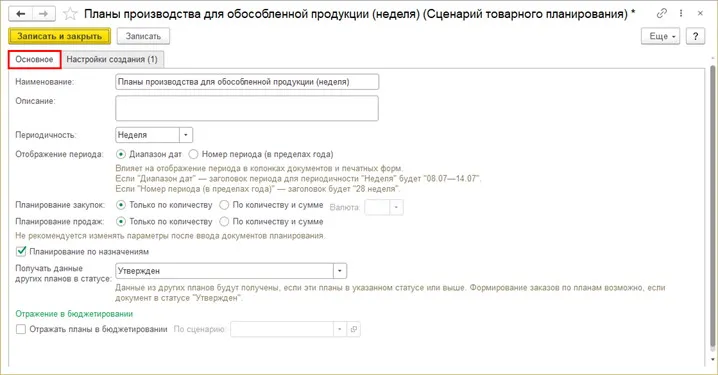This screenshot has width=718, height=375.
Task: Click into the "Описание" text area
Action: click(x=247, y=108)
